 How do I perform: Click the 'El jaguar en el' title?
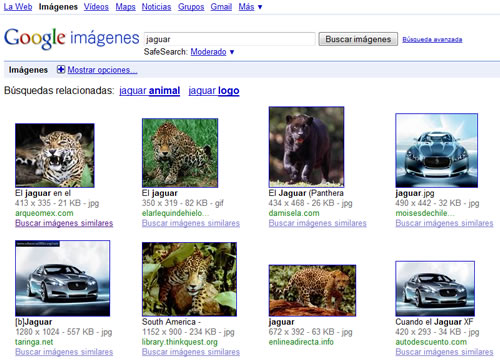43,193
